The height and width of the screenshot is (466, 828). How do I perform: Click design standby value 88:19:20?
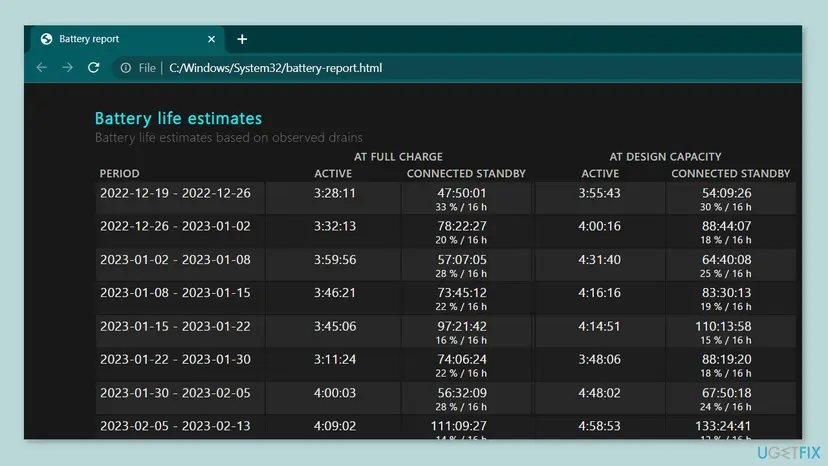(x=727, y=359)
